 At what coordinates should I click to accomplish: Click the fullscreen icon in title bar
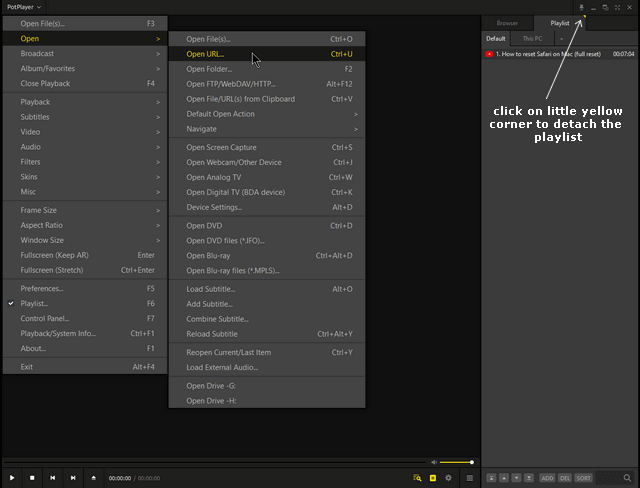pyautogui.click(x=618, y=7)
